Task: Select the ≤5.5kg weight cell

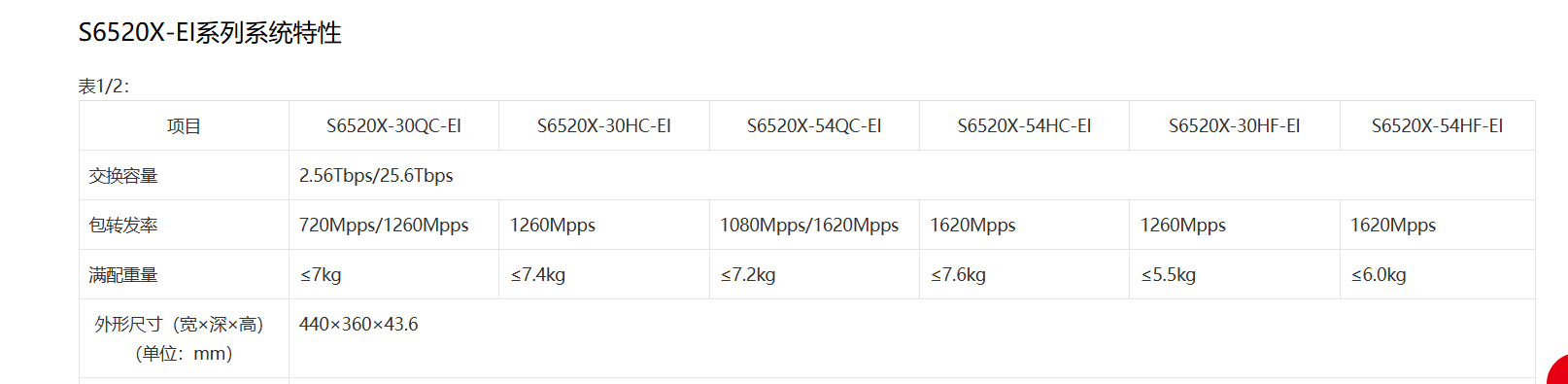Action: tap(1235, 274)
